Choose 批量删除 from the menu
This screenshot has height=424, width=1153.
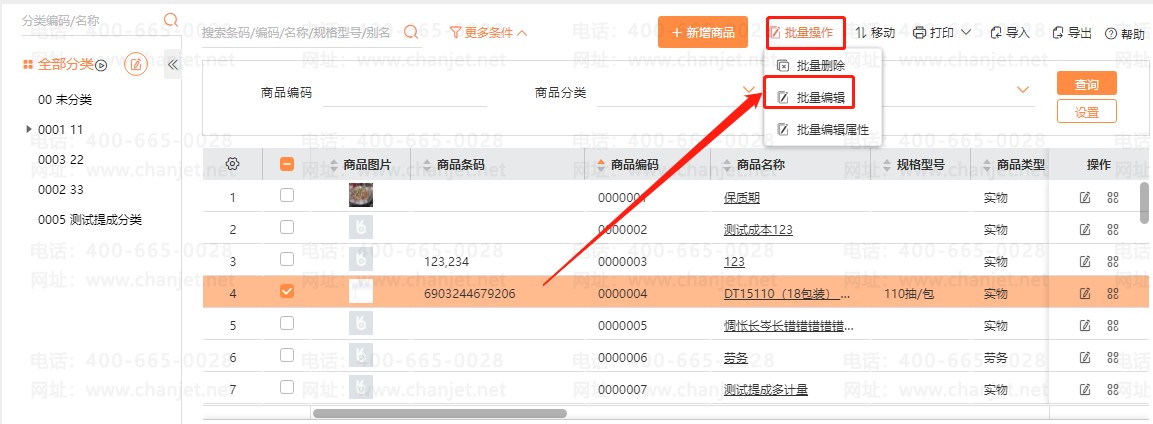pos(811,65)
